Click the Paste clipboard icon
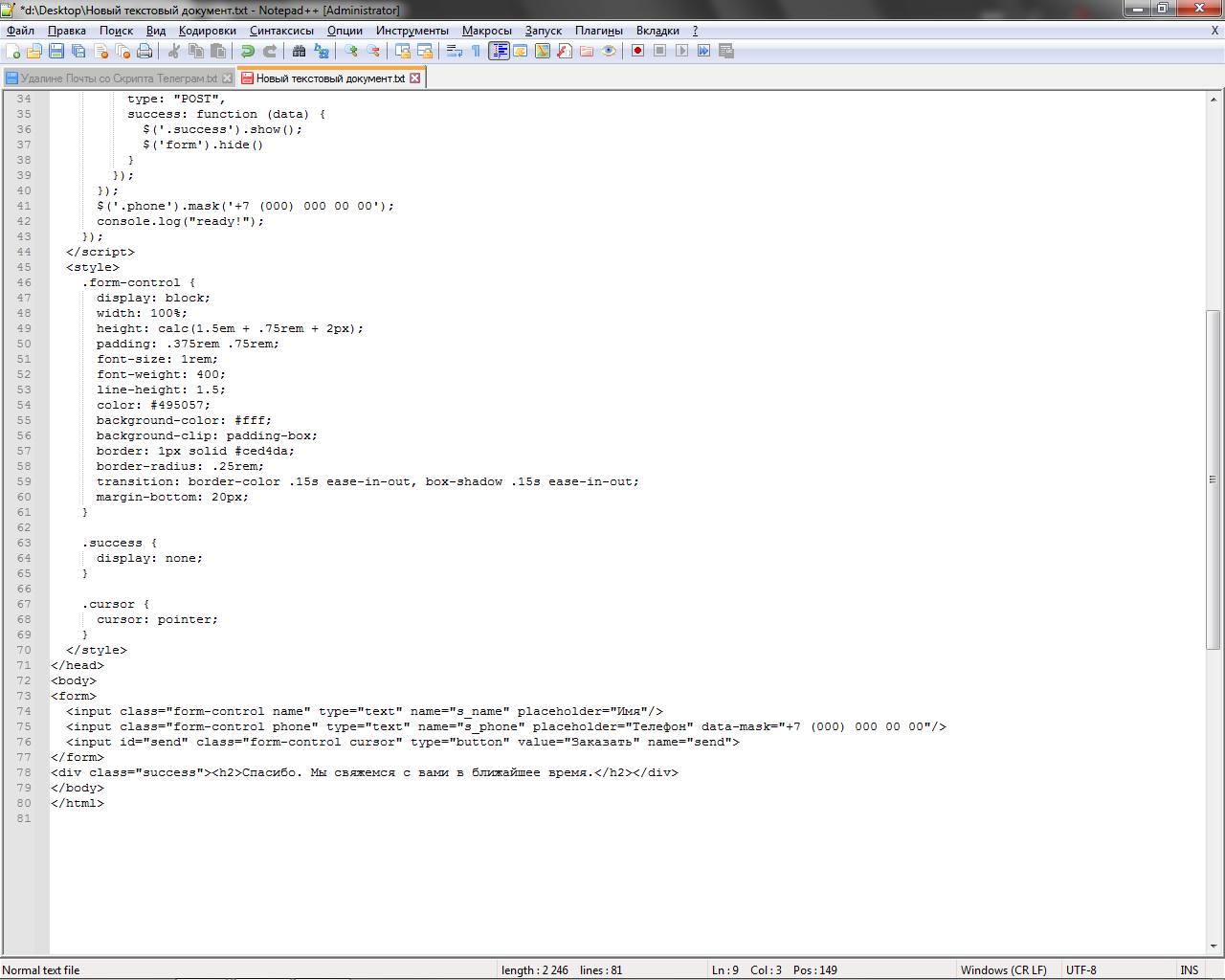This screenshot has height=980, width=1225. 218,51
